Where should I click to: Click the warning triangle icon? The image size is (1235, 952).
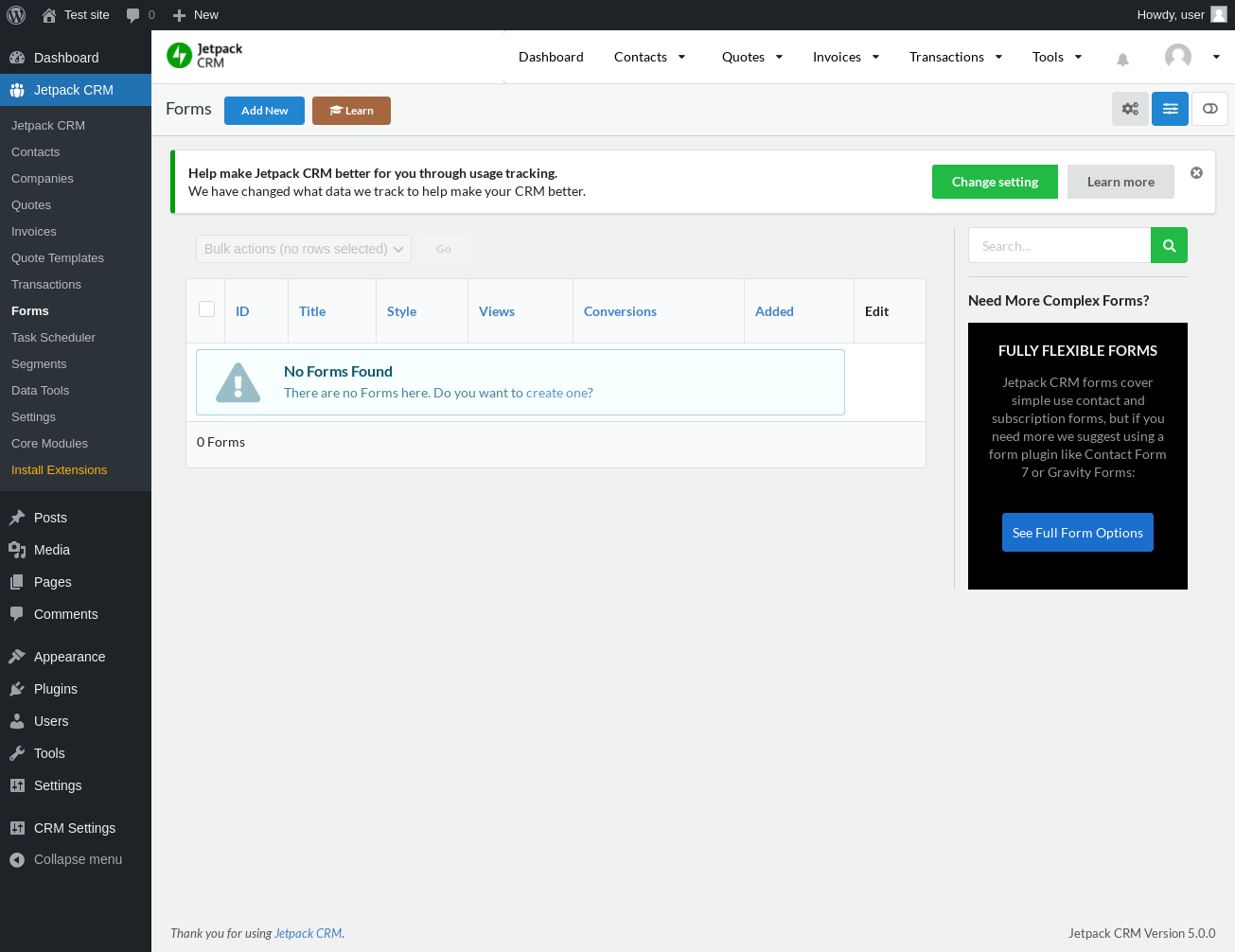point(238,382)
